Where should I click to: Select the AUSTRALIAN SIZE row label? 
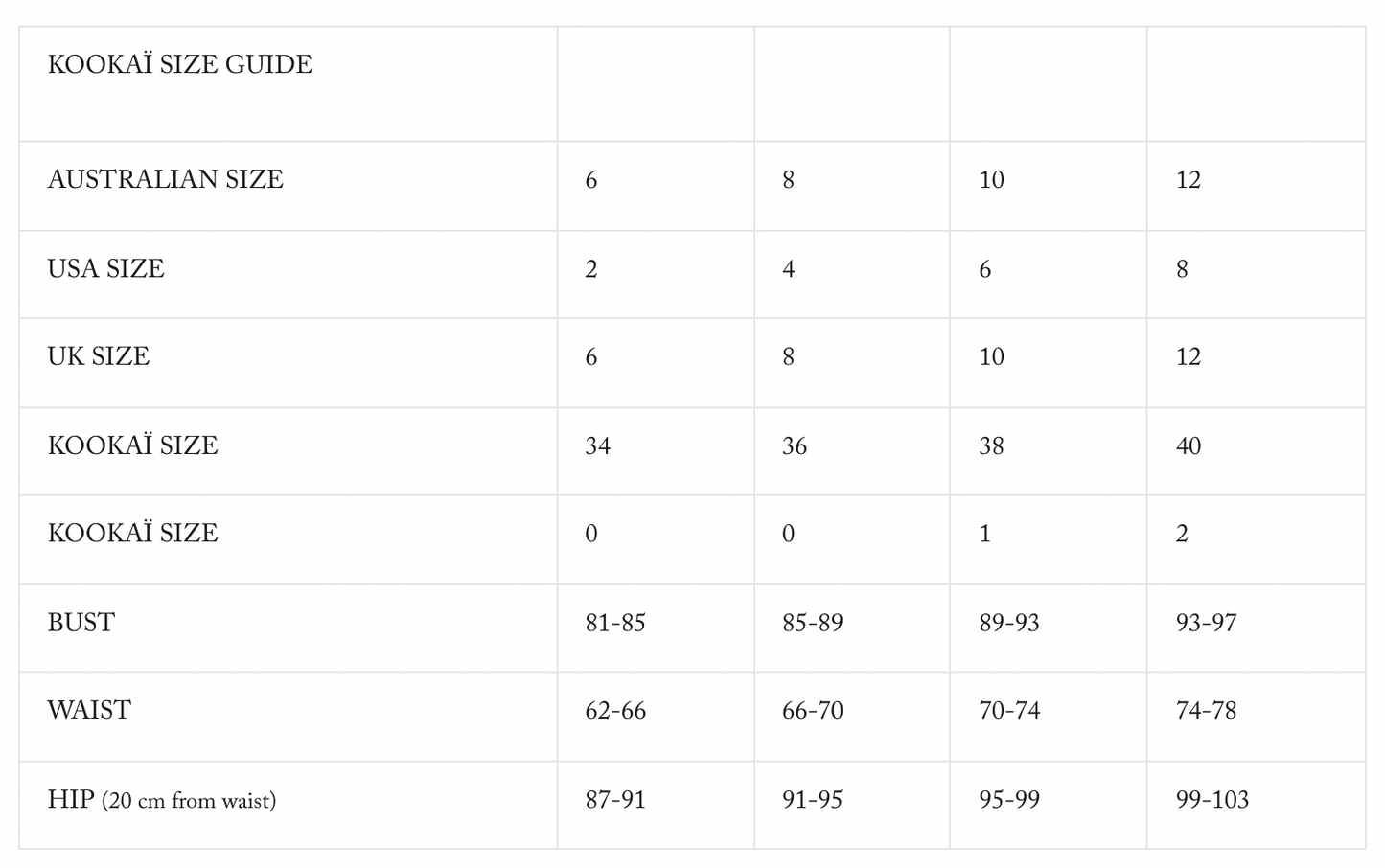166,180
